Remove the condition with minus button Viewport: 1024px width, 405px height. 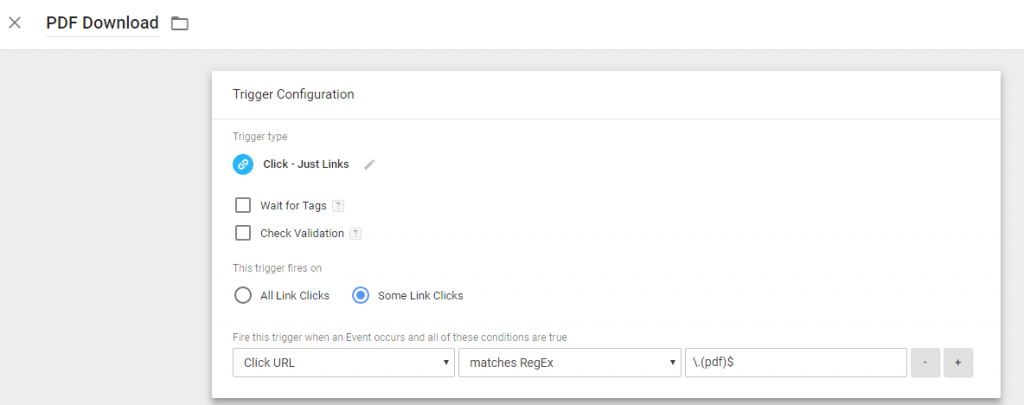coord(925,363)
